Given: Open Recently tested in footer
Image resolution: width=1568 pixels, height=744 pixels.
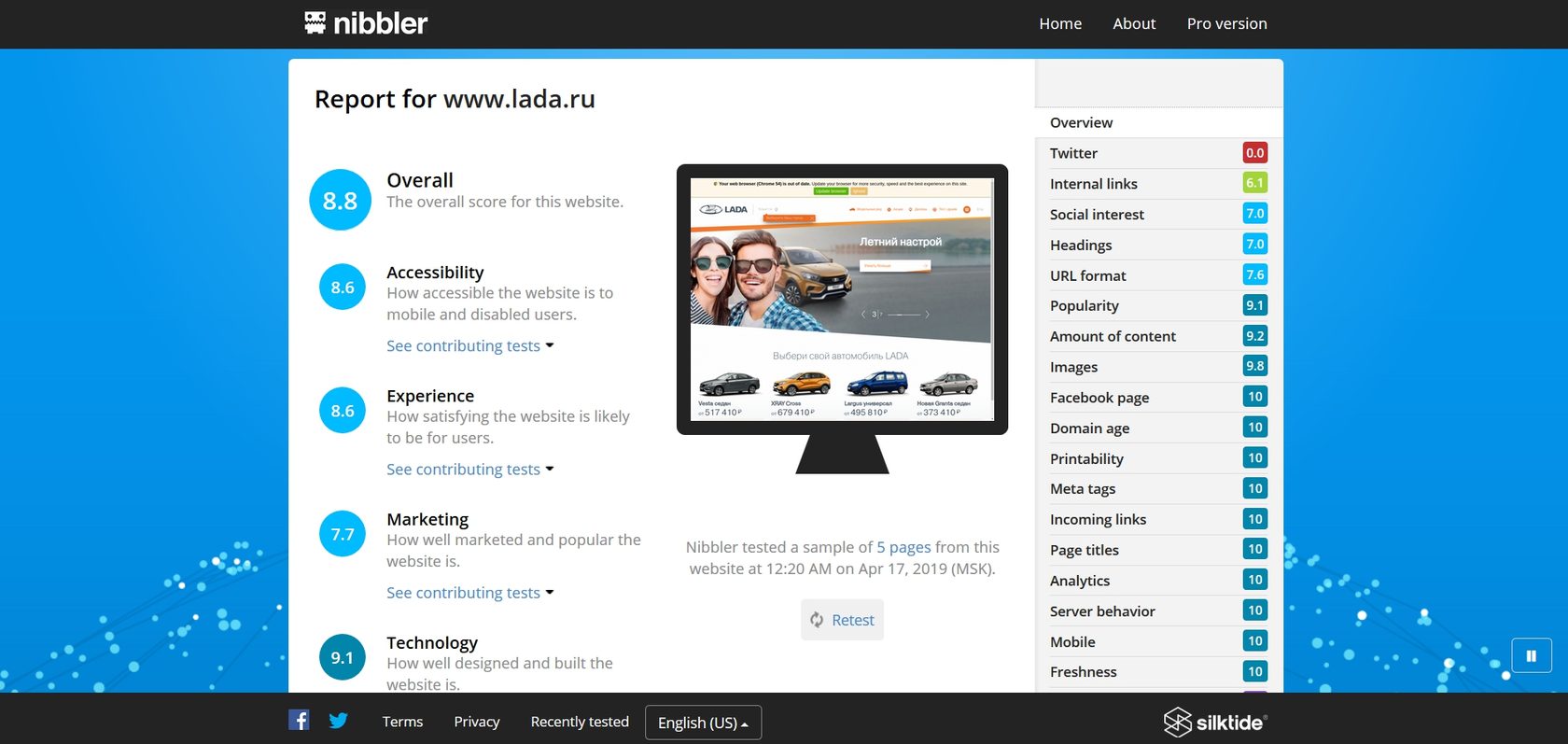Looking at the screenshot, I should click(x=580, y=722).
